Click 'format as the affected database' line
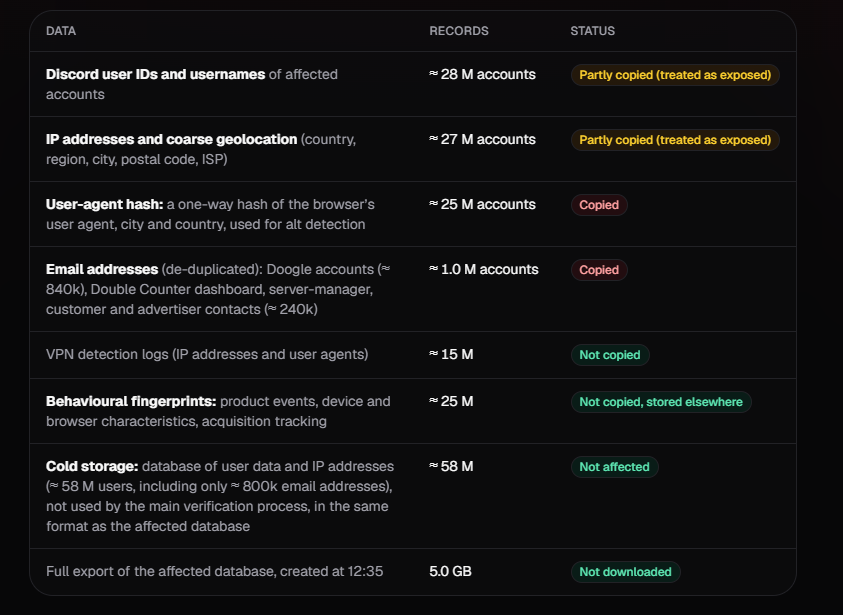This screenshot has height=615, width=843. pyautogui.click(x=148, y=526)
